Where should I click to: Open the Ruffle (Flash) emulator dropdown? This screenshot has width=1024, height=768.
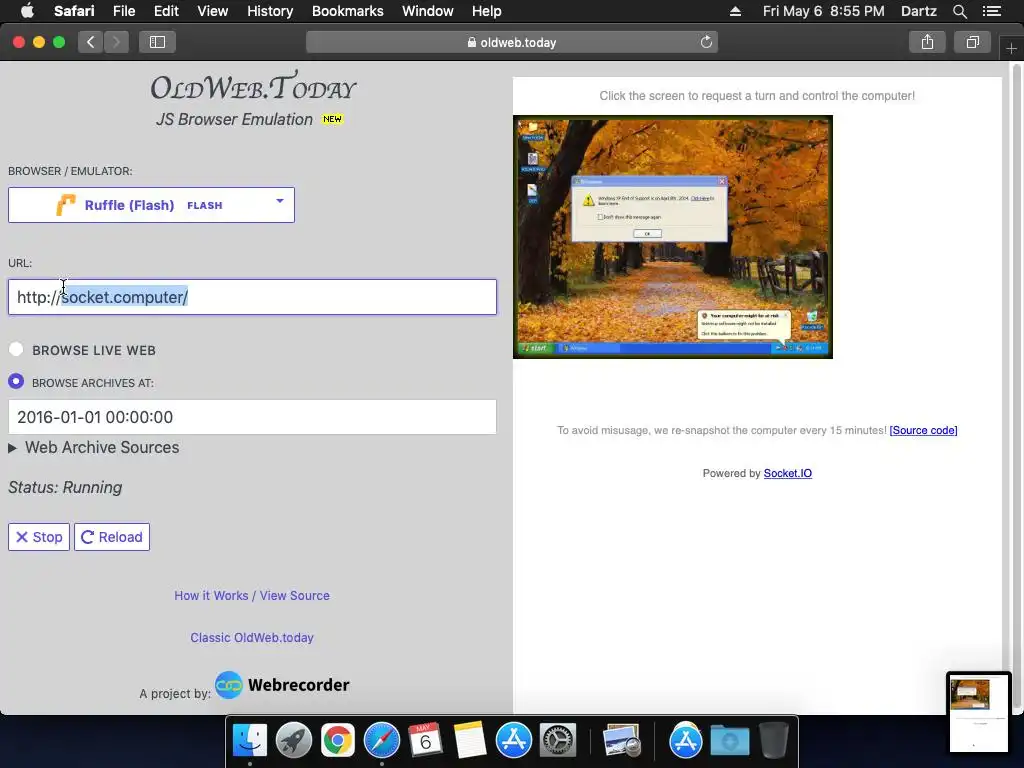[x=152, y=205]
